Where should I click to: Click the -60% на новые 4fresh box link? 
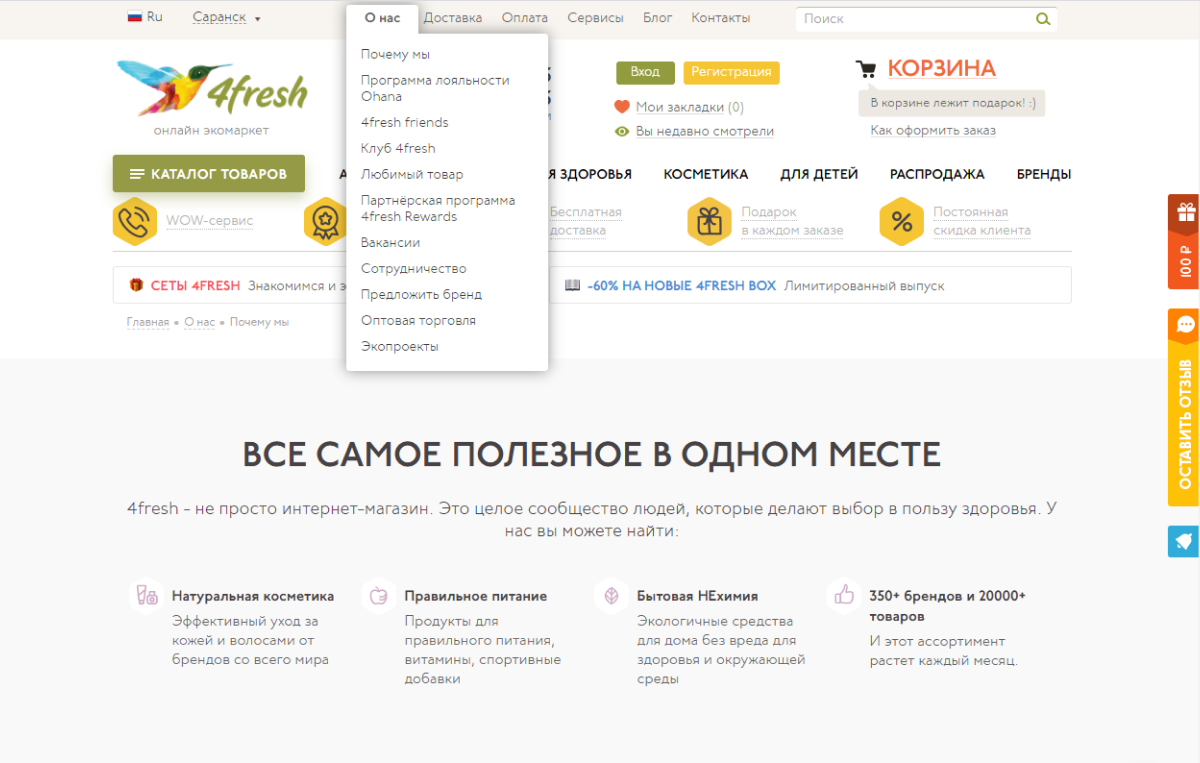[682, 286]
